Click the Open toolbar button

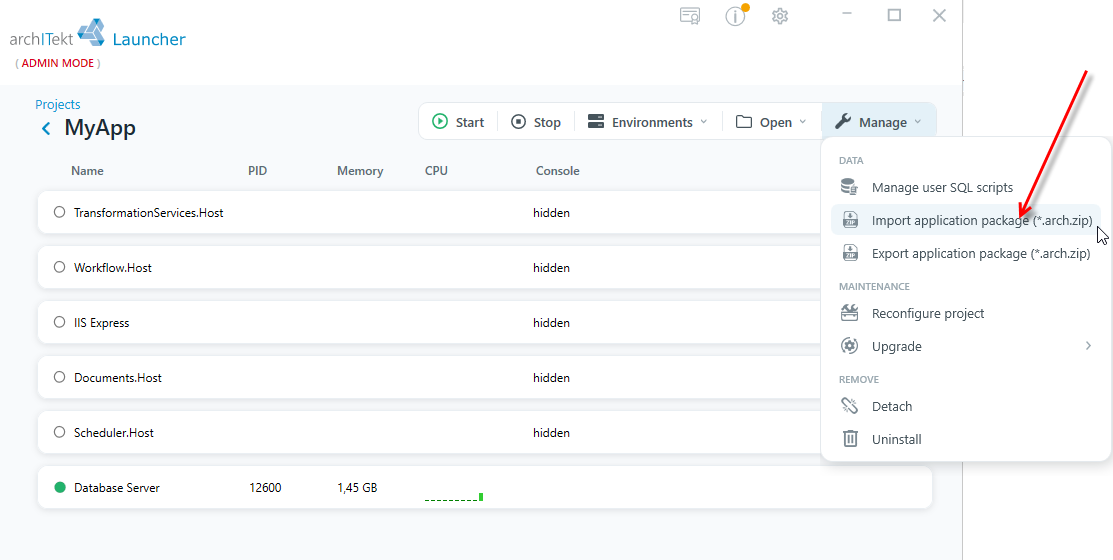[772, 122]
